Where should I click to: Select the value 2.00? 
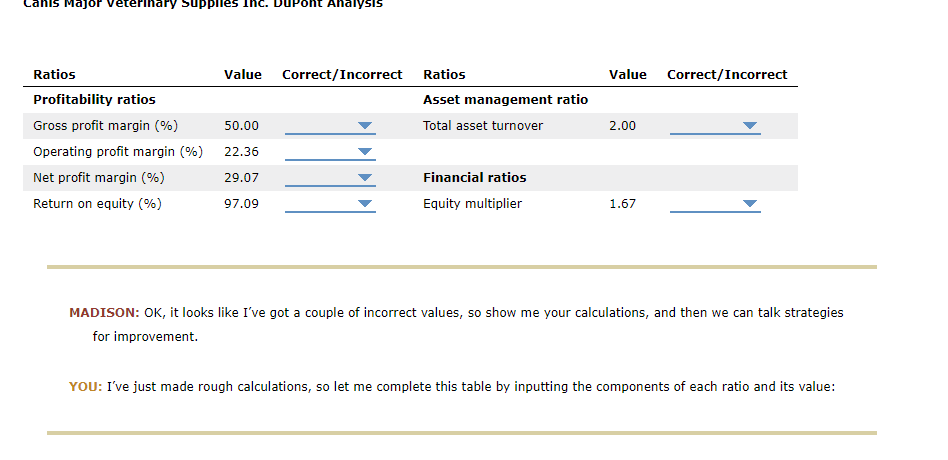623,126
